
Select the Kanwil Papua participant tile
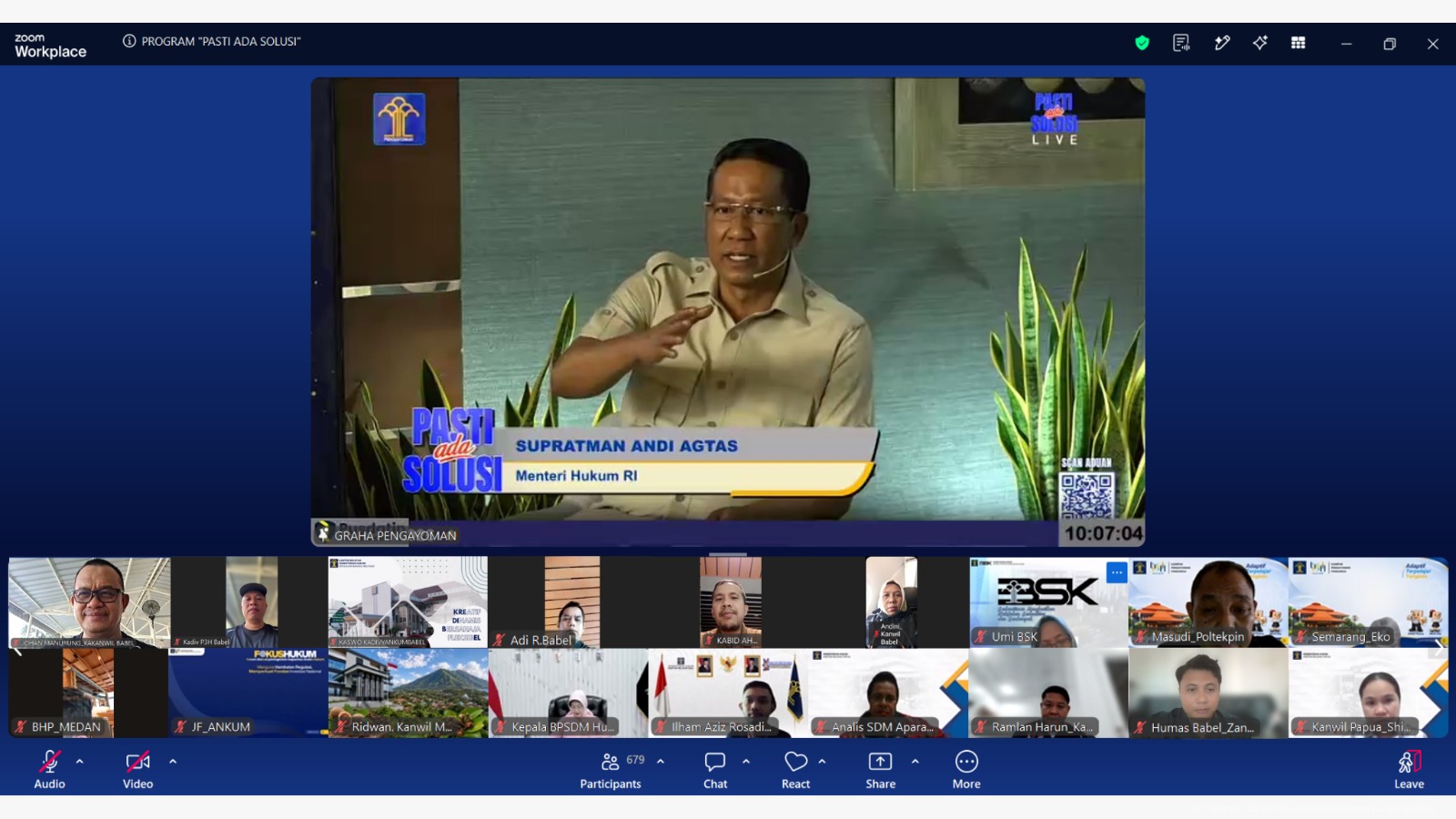pos(1368,693)
